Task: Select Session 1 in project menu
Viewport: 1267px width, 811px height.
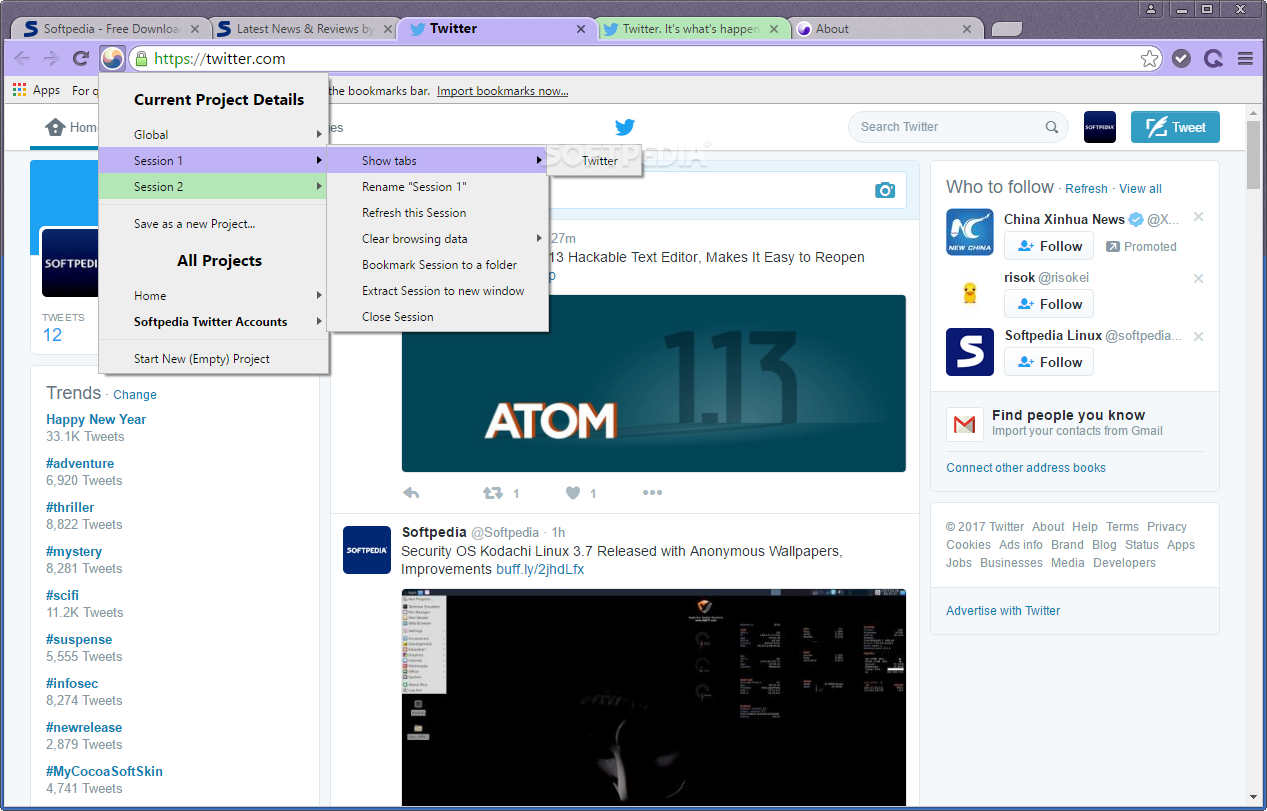Action: 213,160
